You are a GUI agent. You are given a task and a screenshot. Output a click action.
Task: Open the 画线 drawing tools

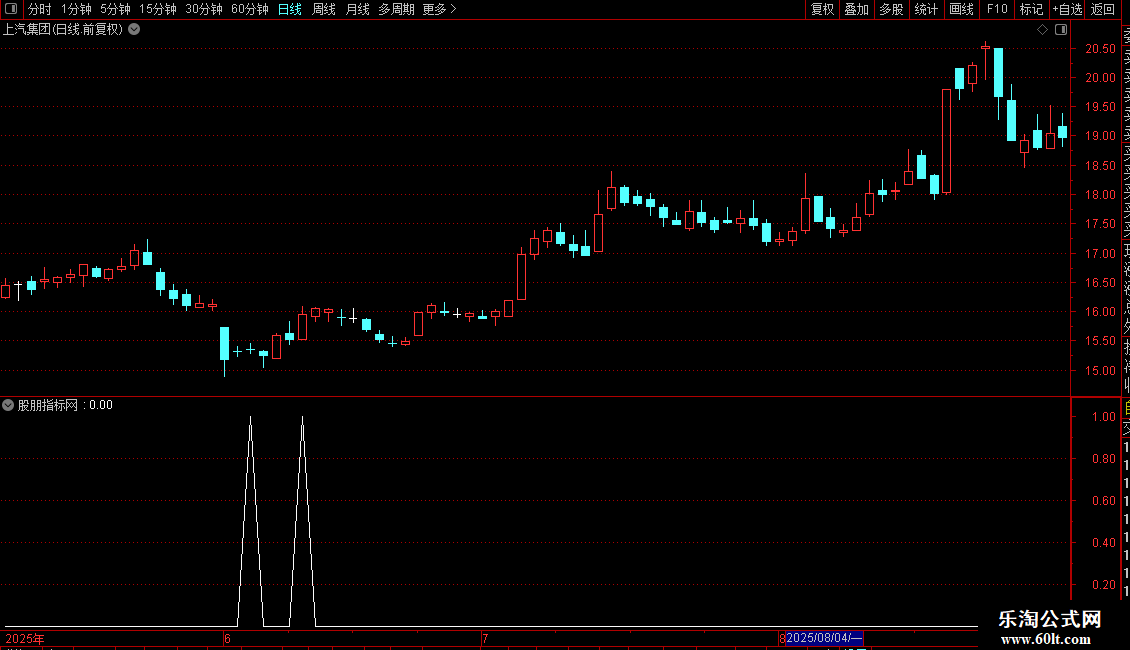[x=961, y=9]
